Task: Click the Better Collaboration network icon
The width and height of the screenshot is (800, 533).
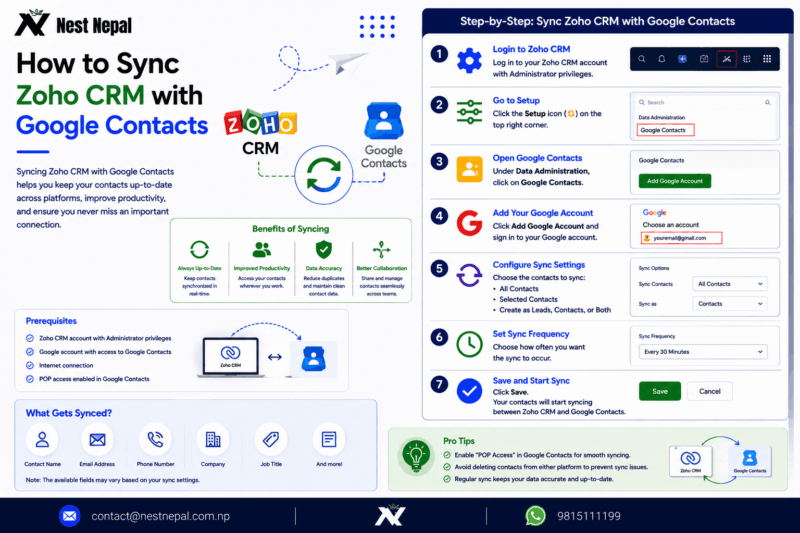Action: (381, 249)
